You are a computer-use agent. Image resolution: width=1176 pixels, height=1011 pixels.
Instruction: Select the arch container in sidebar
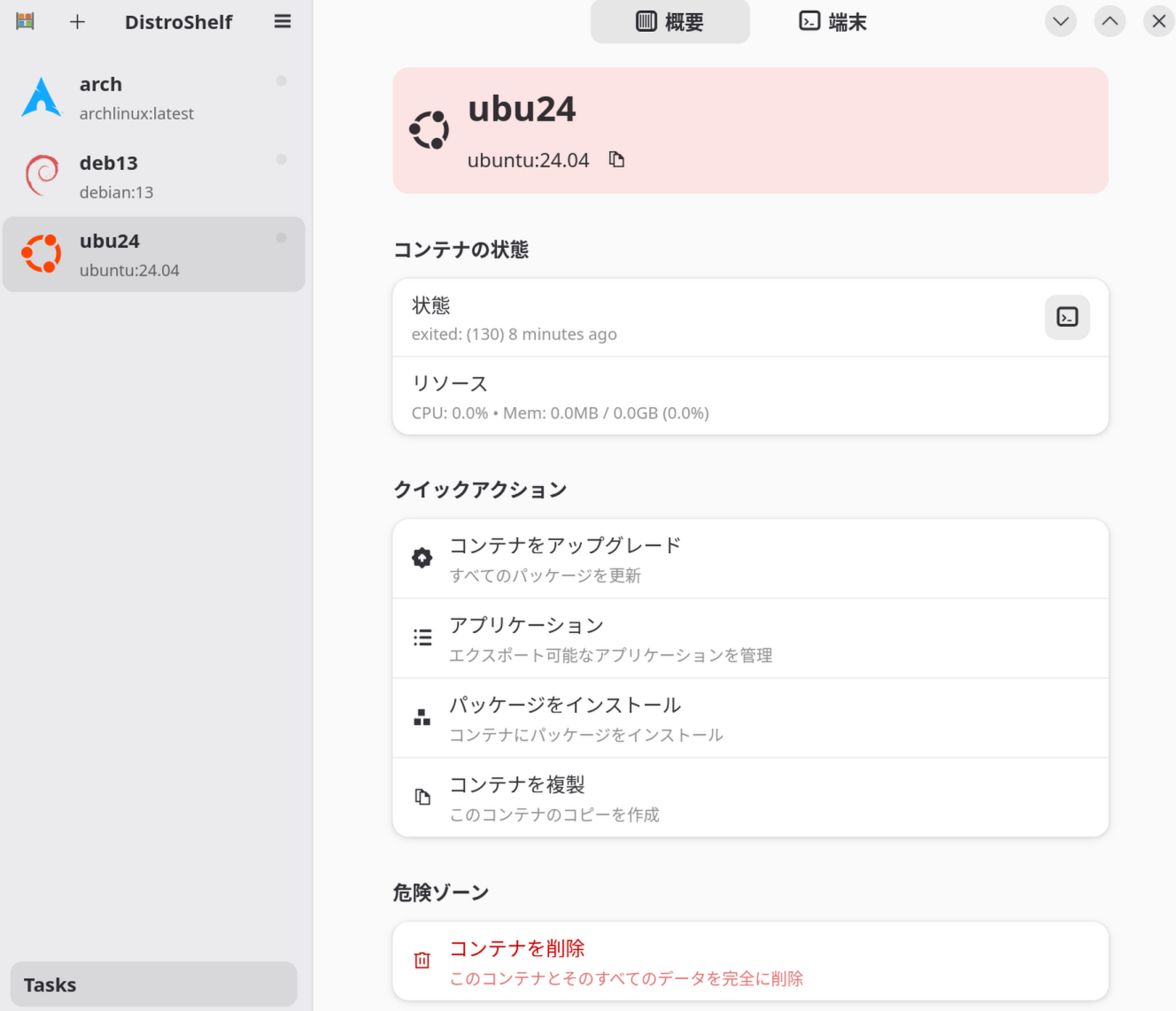pos(154,97)
